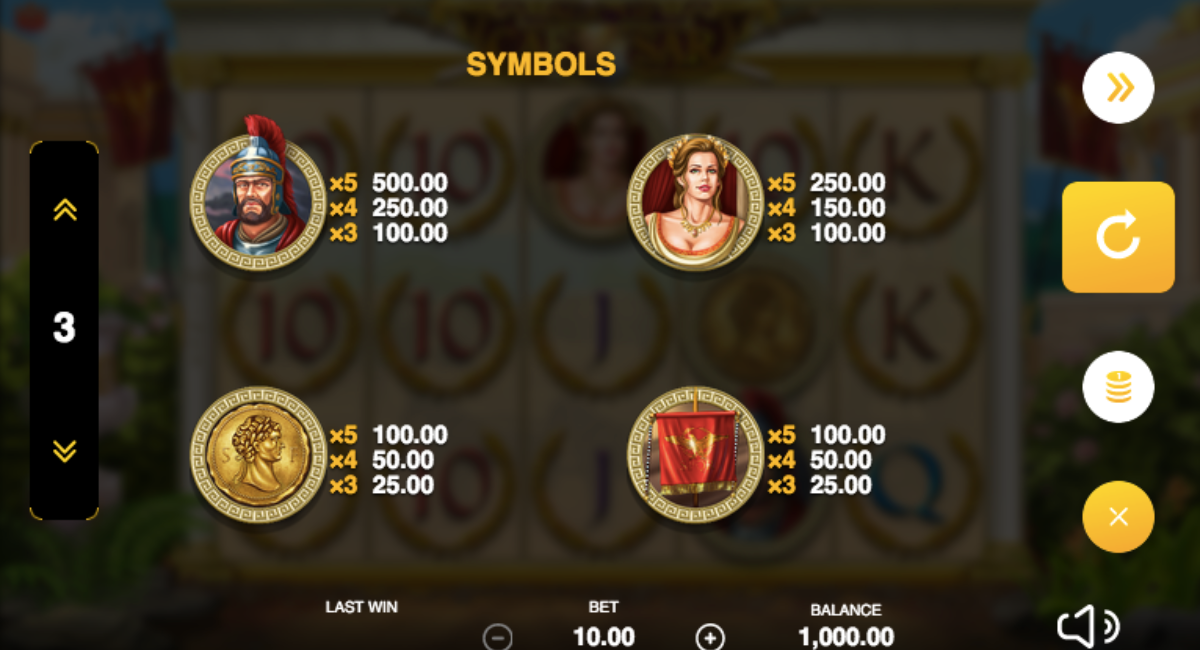
Task: Close the paytable with the X button
Action: coord(1118,516)
